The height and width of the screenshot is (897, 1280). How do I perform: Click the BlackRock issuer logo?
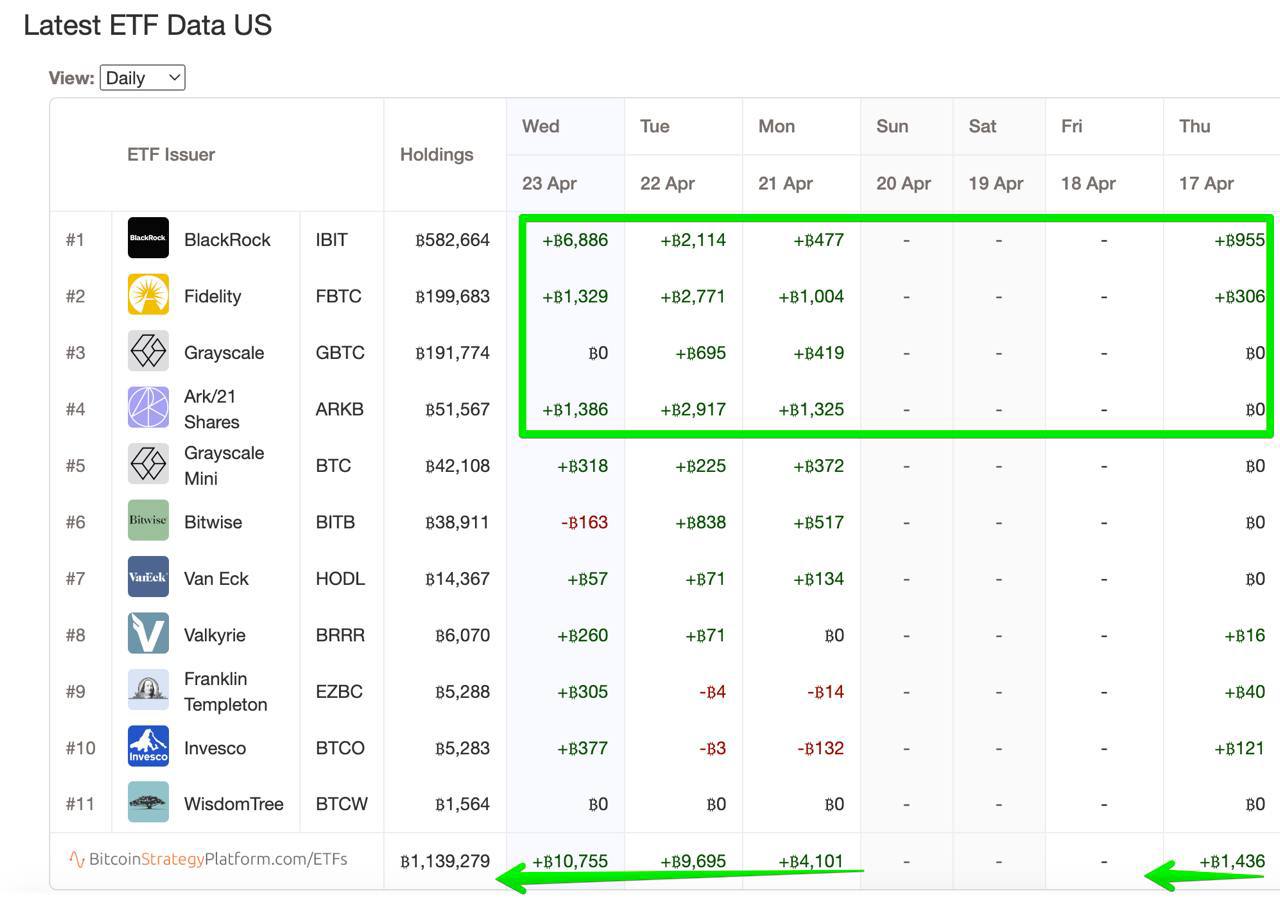148,238
